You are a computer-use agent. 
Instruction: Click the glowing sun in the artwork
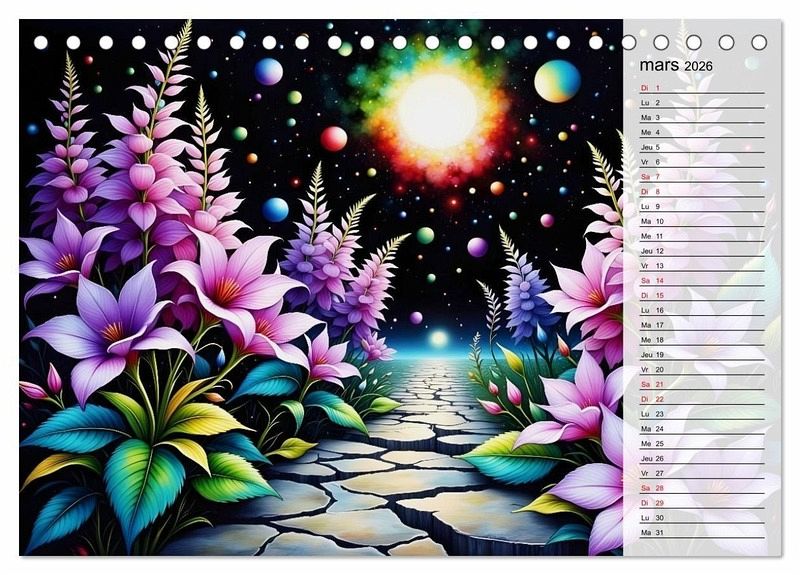[x=436, y=112]
